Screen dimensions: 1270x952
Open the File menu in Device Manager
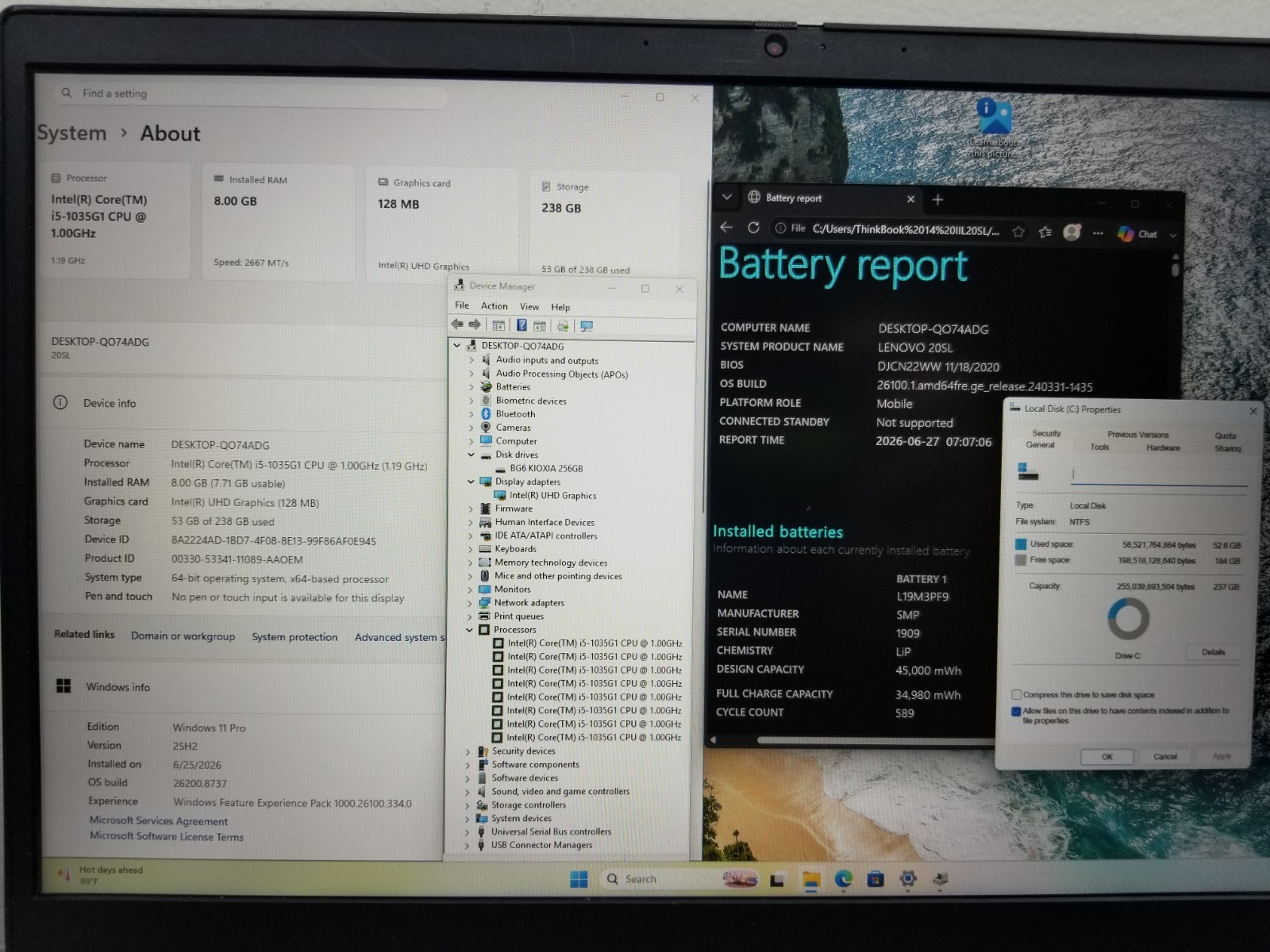(462, 305)
